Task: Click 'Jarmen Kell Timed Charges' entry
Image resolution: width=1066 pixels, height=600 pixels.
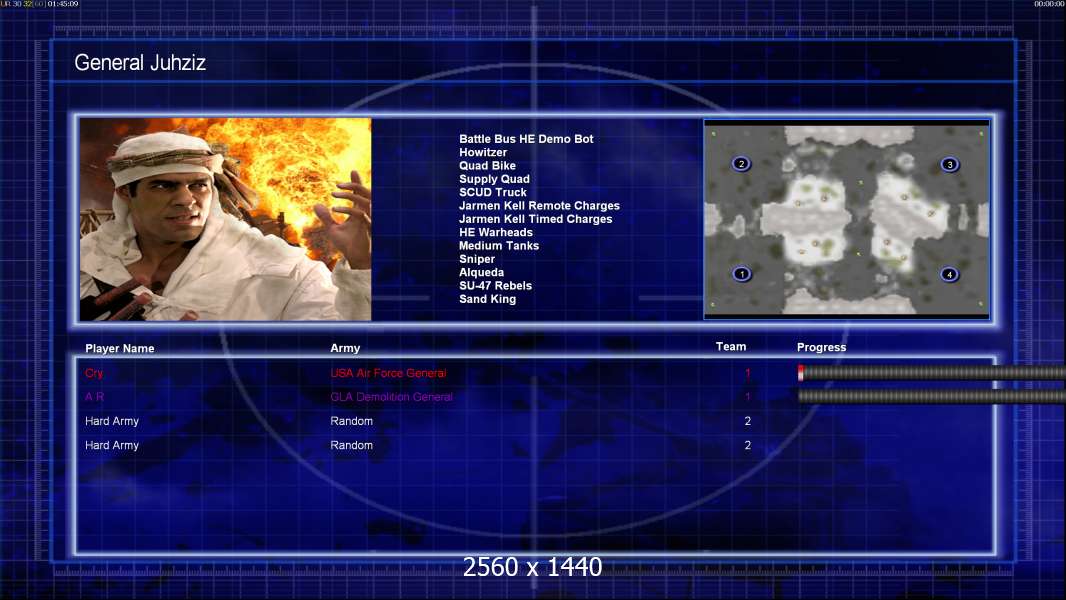Action: pyautogui.click(x=536, y=219)
